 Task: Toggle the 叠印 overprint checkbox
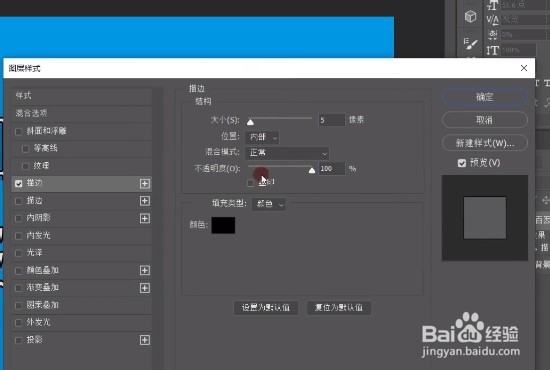pyautogui.click(x=250, y=183)
